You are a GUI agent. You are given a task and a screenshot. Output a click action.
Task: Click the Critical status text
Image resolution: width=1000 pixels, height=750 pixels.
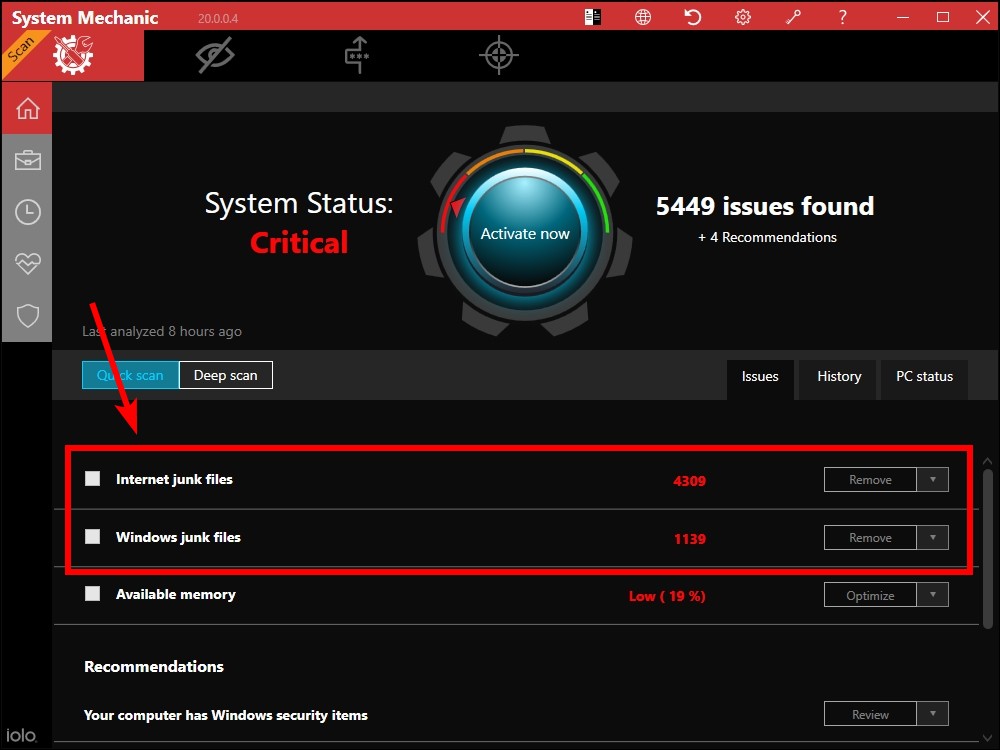pyautogui.click(x=299, y=242)
